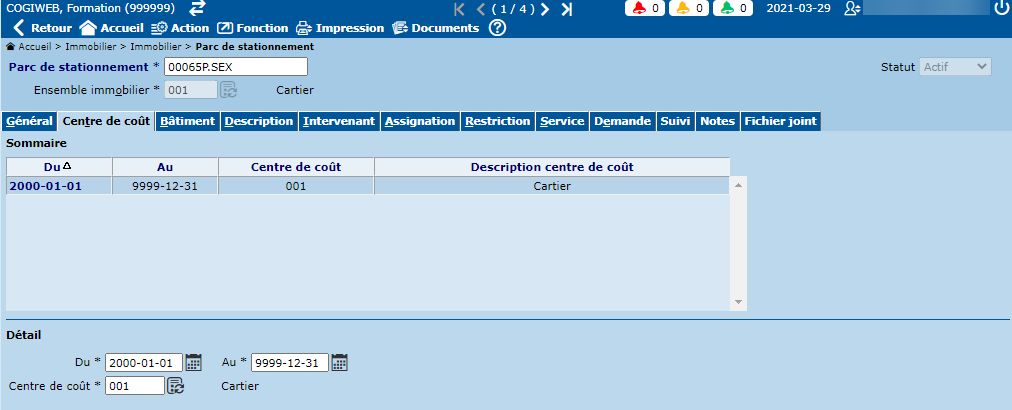
Task: Open the yellow alert bell notifications
Action: pos(691,8)
